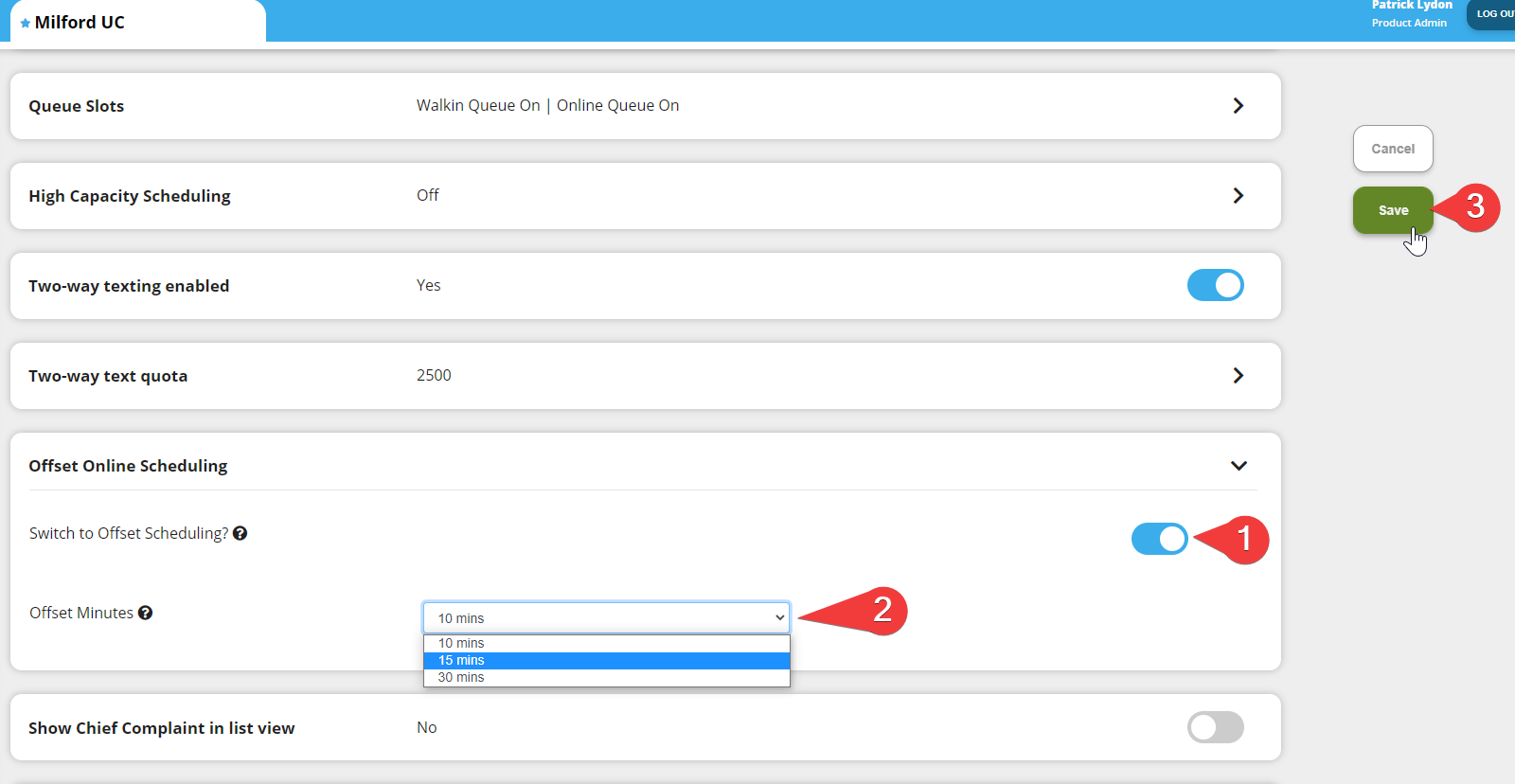Click the green Save button
This screenshot has width=1515, height=784.
point(1392,210)
